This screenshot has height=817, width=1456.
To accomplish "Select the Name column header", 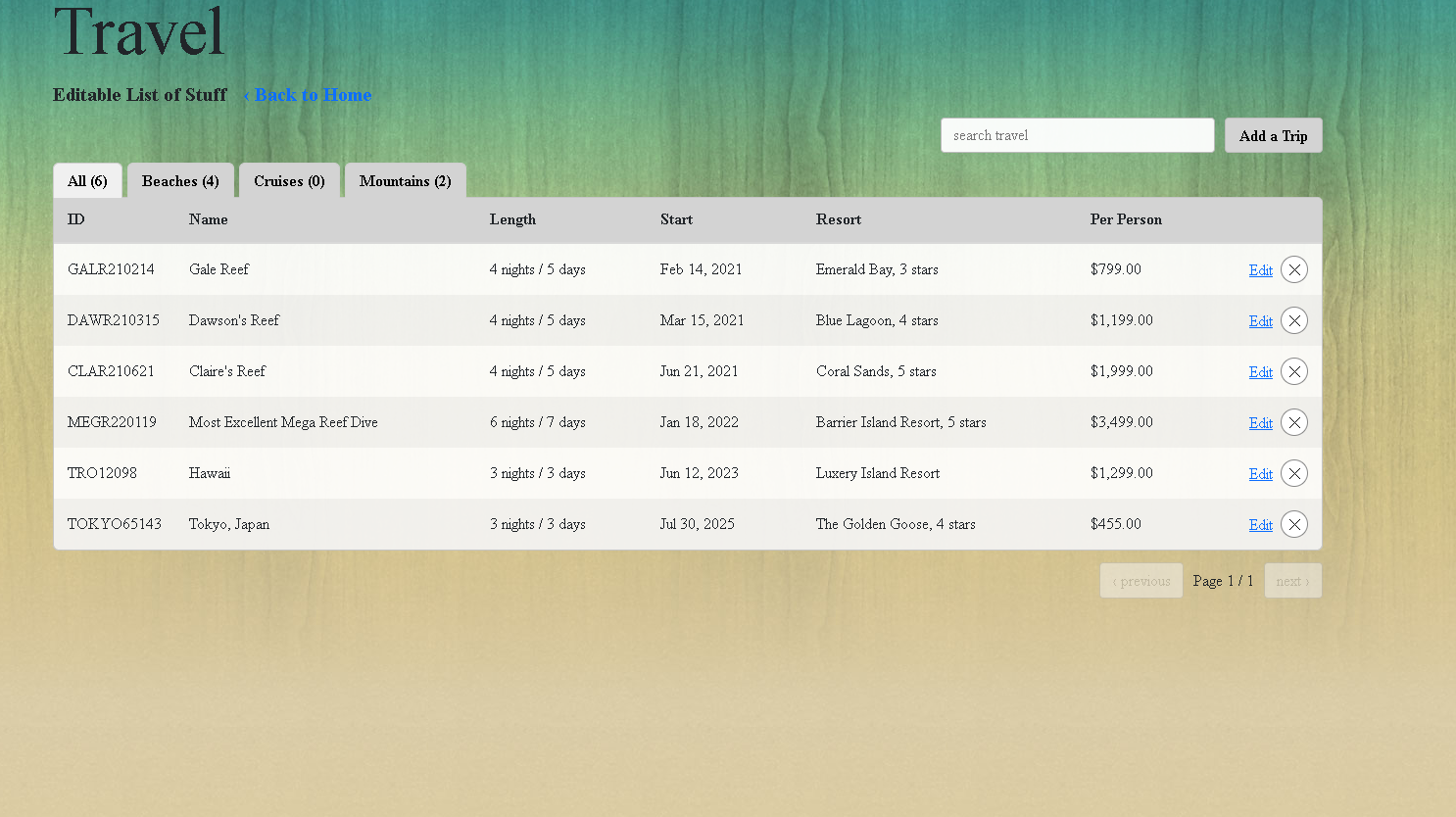I will [x=209, y=219].
